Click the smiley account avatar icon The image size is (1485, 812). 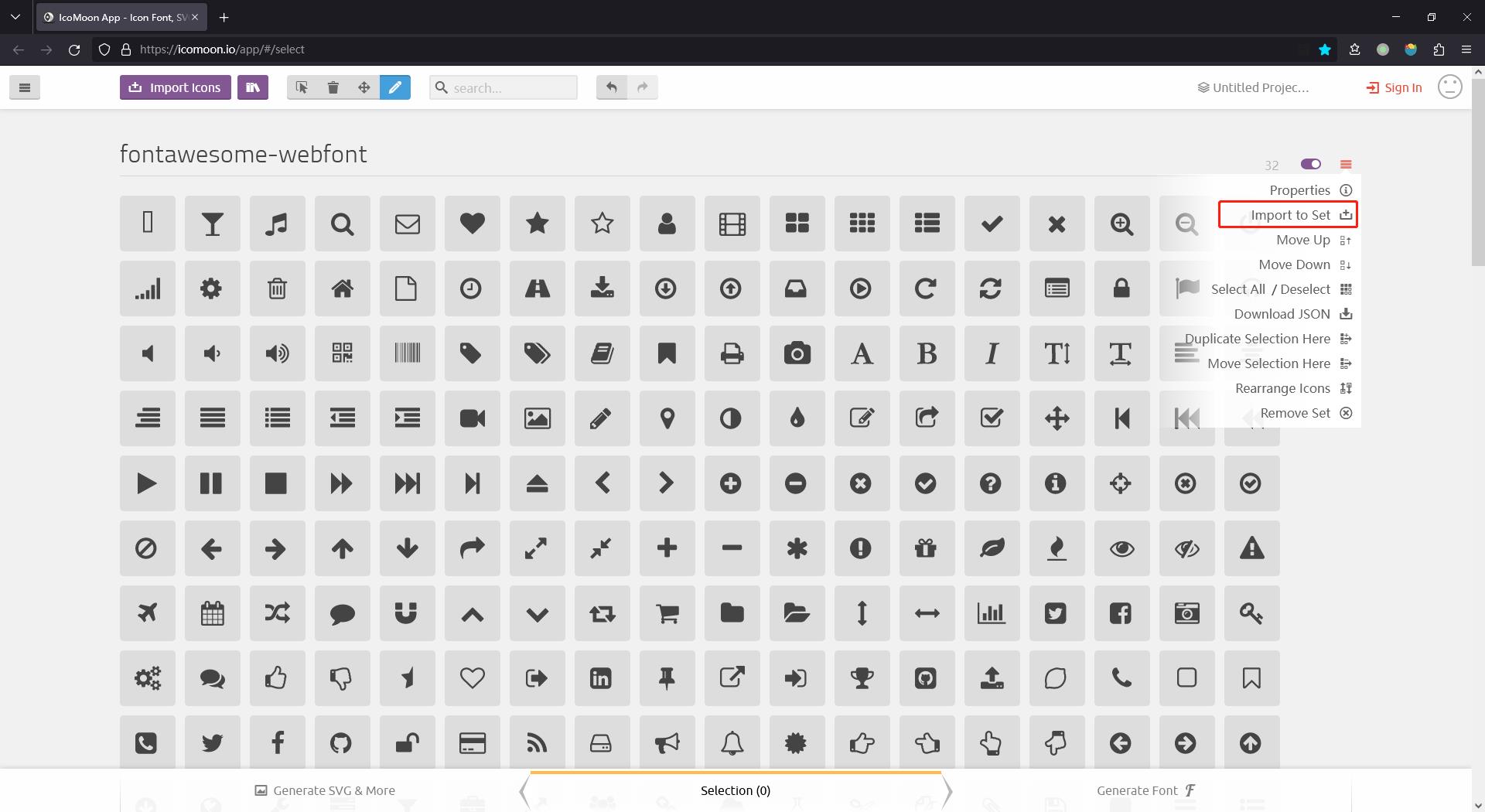(x=1450, y=87)
